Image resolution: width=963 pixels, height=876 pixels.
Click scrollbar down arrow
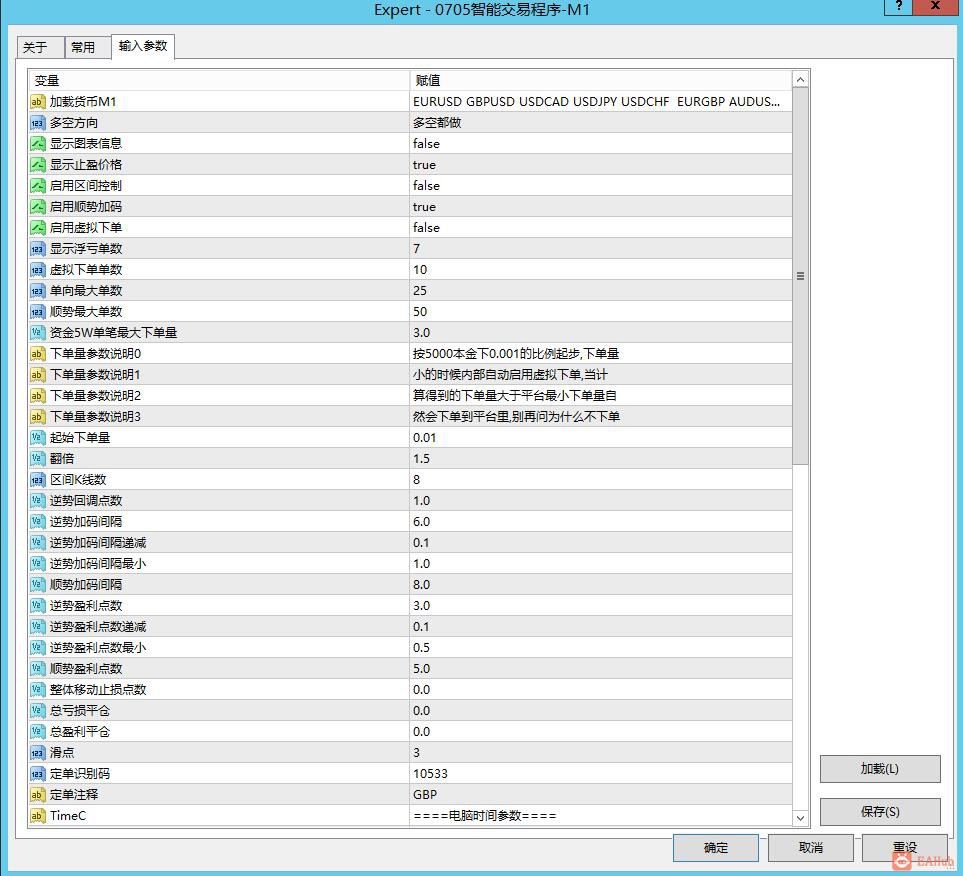coord(800,818)
